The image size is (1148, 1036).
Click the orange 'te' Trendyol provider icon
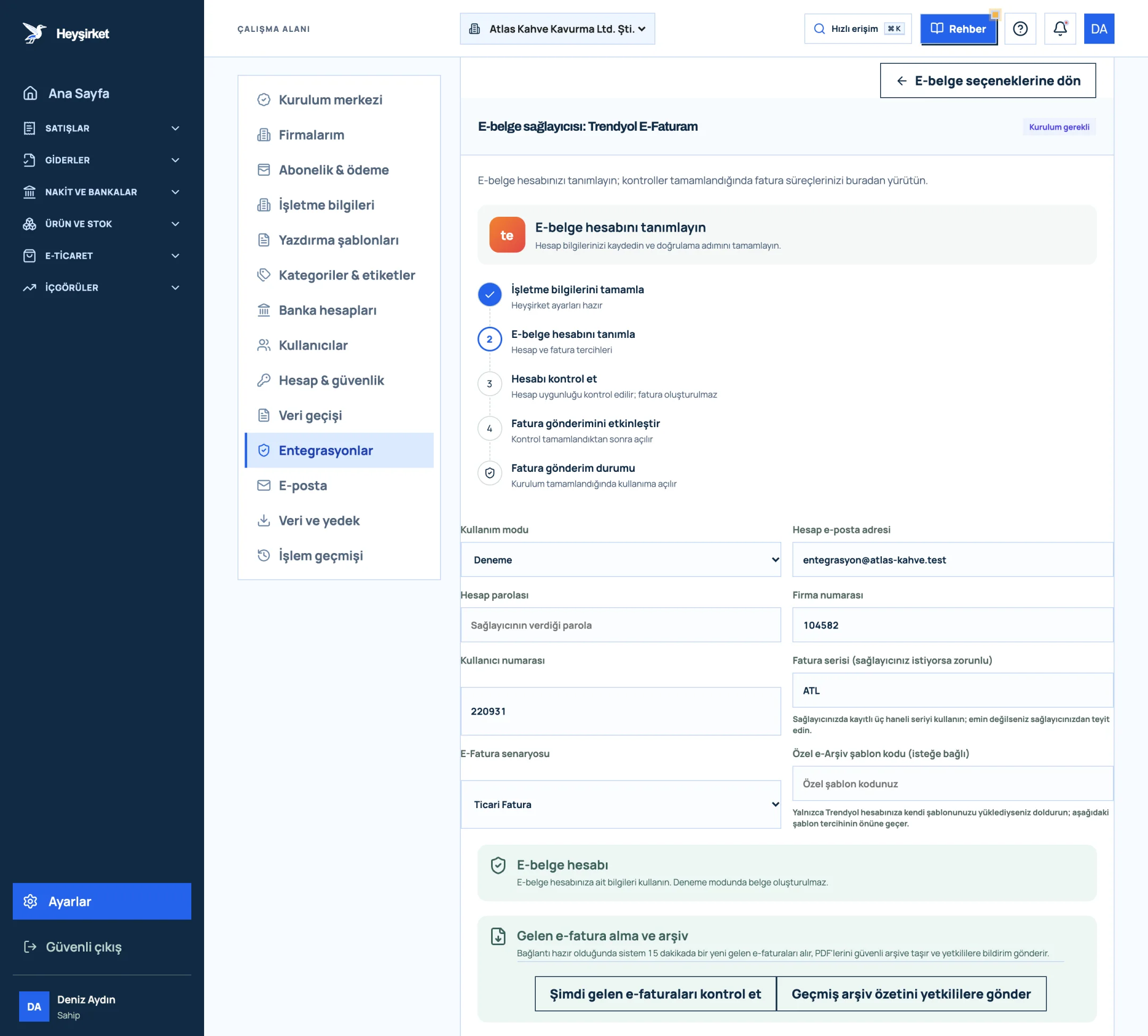[507, 234]
